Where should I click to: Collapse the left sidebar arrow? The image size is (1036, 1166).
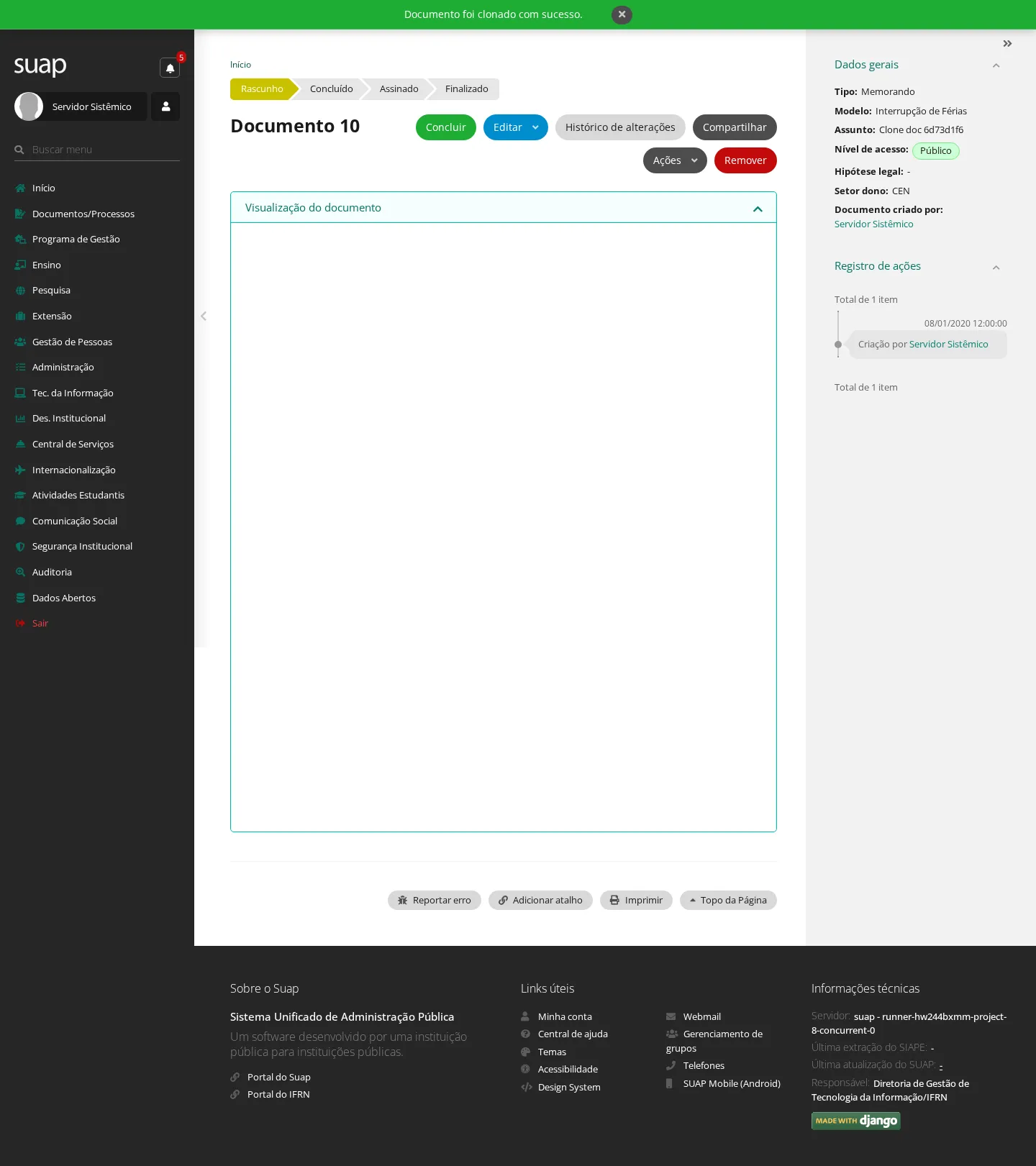[204, 316]
